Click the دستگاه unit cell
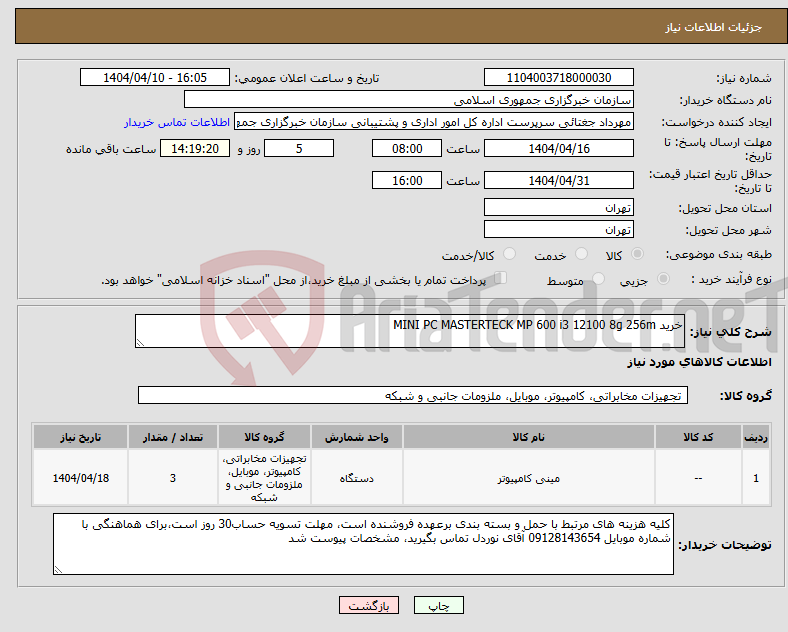The width and height of the screenshot is (788, 632). pos(356,478)
